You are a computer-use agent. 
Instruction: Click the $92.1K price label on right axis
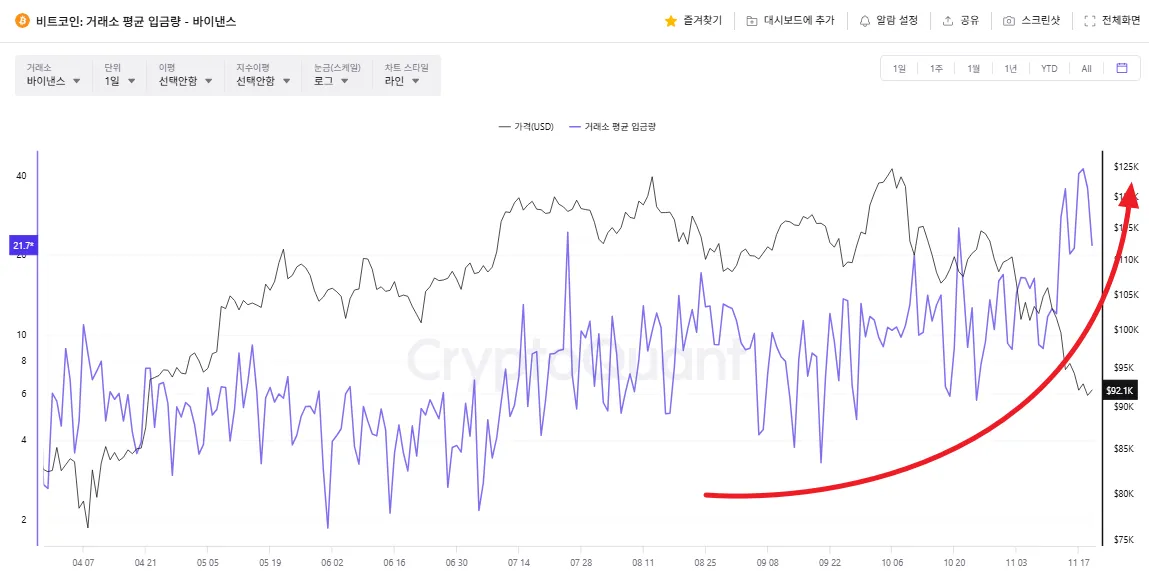pos(1119,390)
